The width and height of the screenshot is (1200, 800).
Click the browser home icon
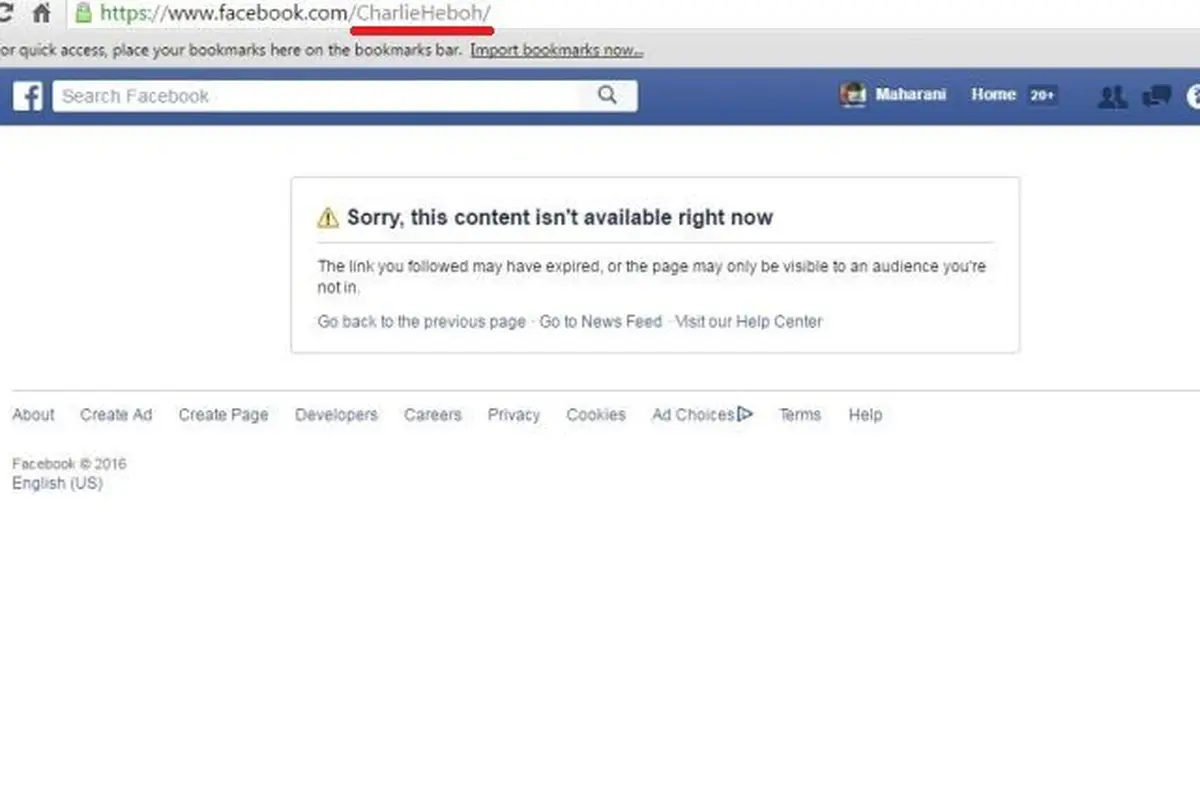coord(41,14)
